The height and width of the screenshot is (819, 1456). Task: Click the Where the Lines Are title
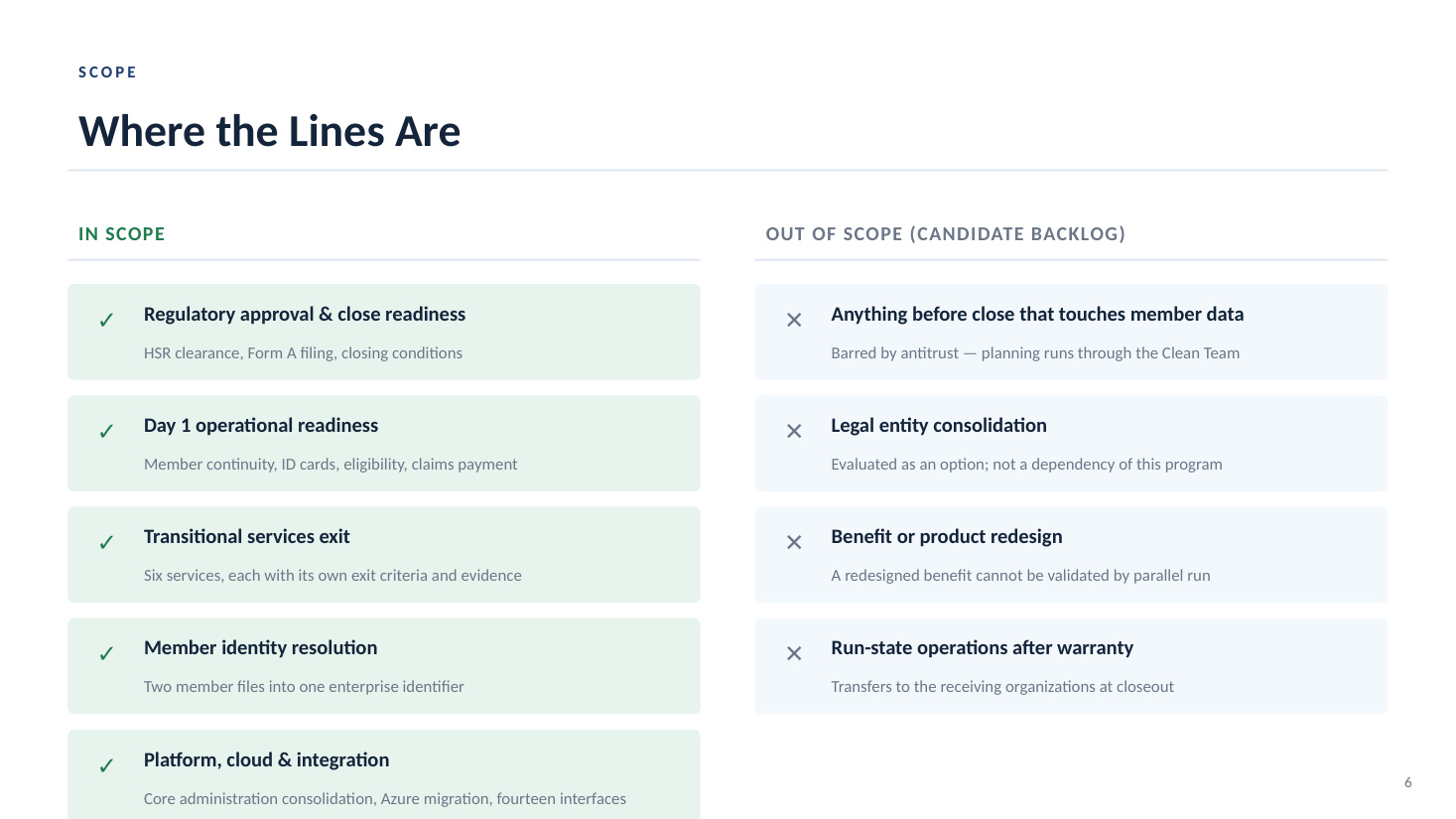coord(270,131)
